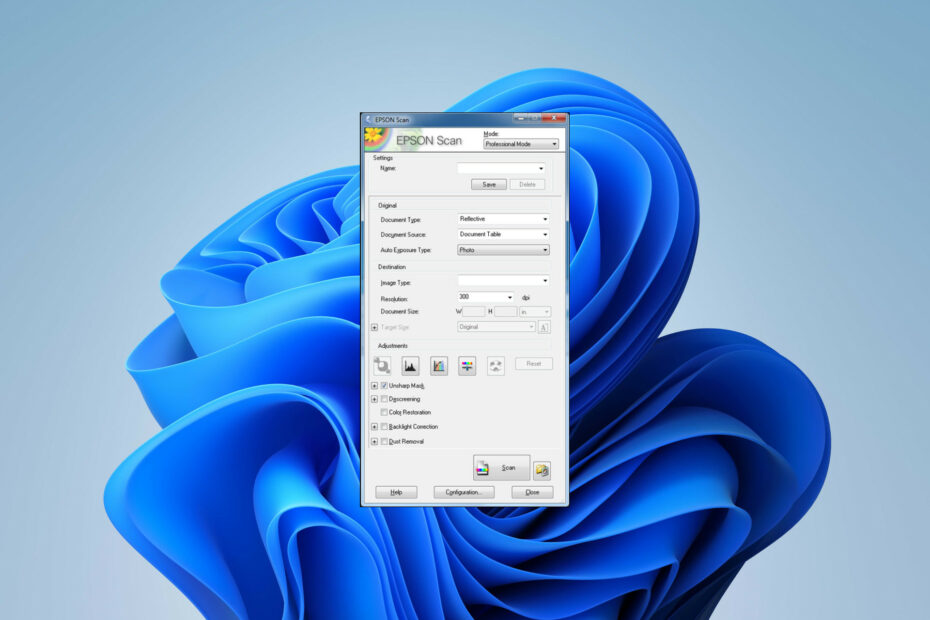The height and width of the screenshot is (620, 930).
Task: Open the Image Type dropdown
Action: pyautogui.click(x=503, y=281)
